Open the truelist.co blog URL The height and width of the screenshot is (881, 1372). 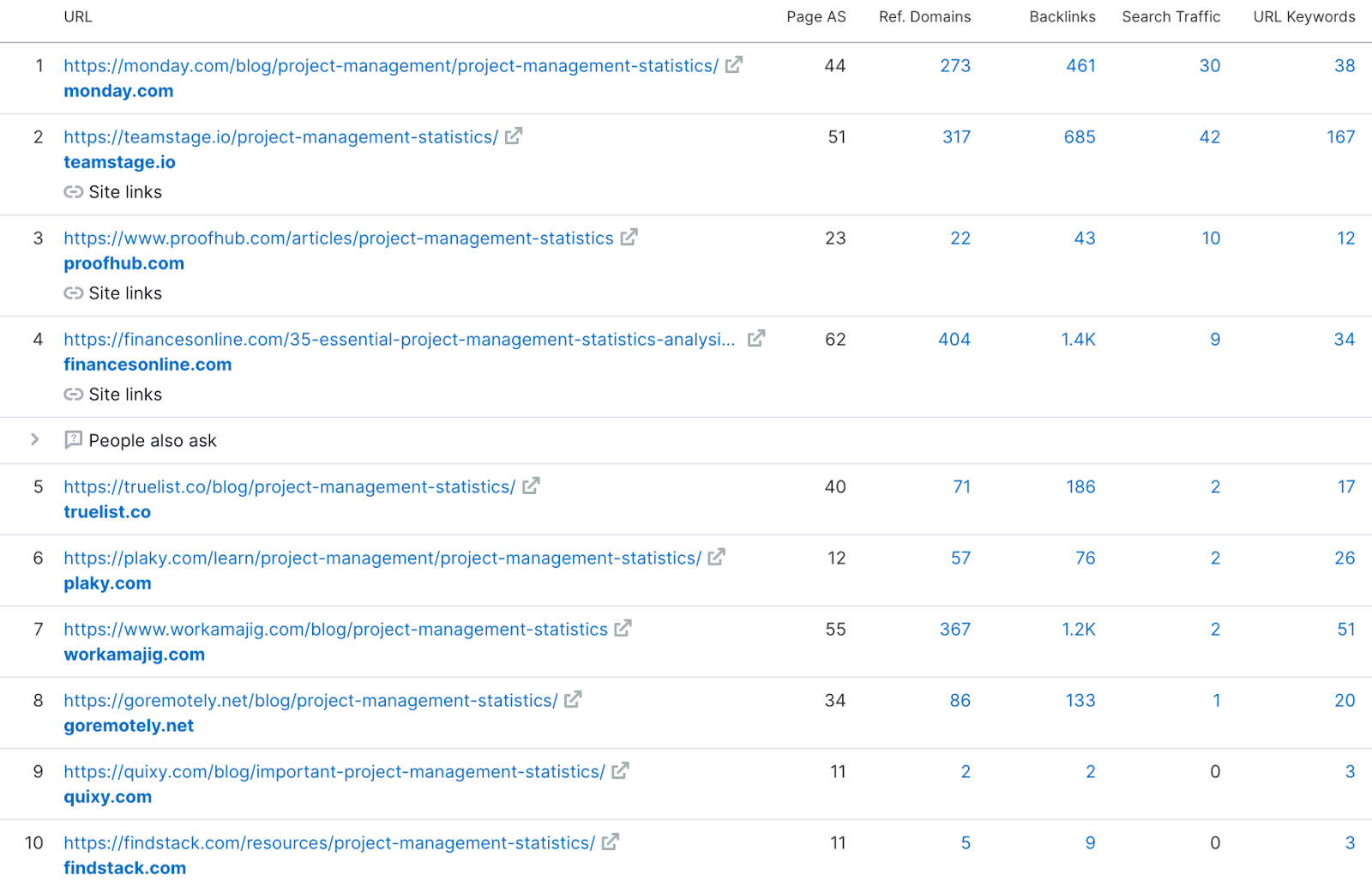click(290, 487)
